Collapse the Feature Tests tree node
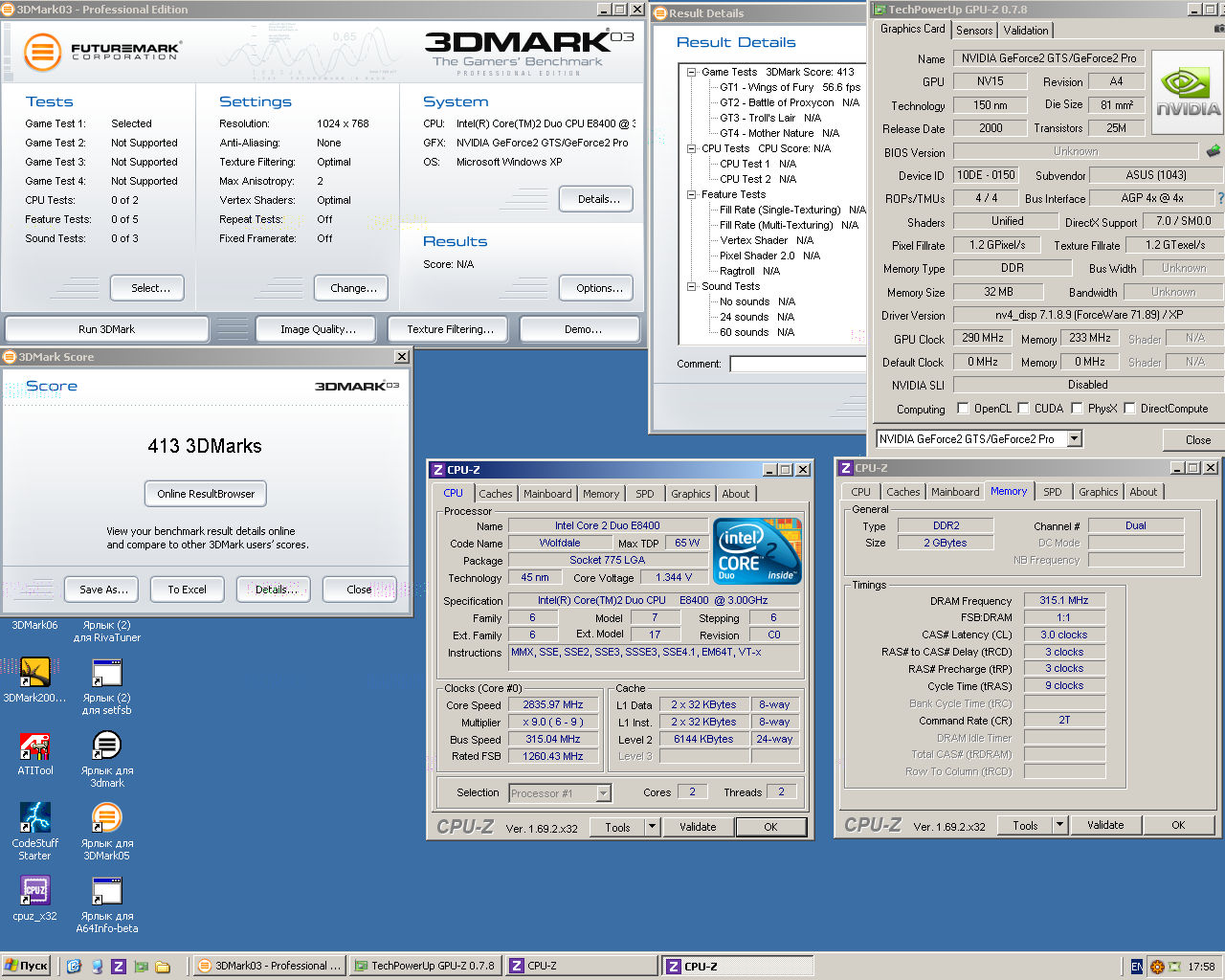 pyautogui.click(x=691, y=194)
